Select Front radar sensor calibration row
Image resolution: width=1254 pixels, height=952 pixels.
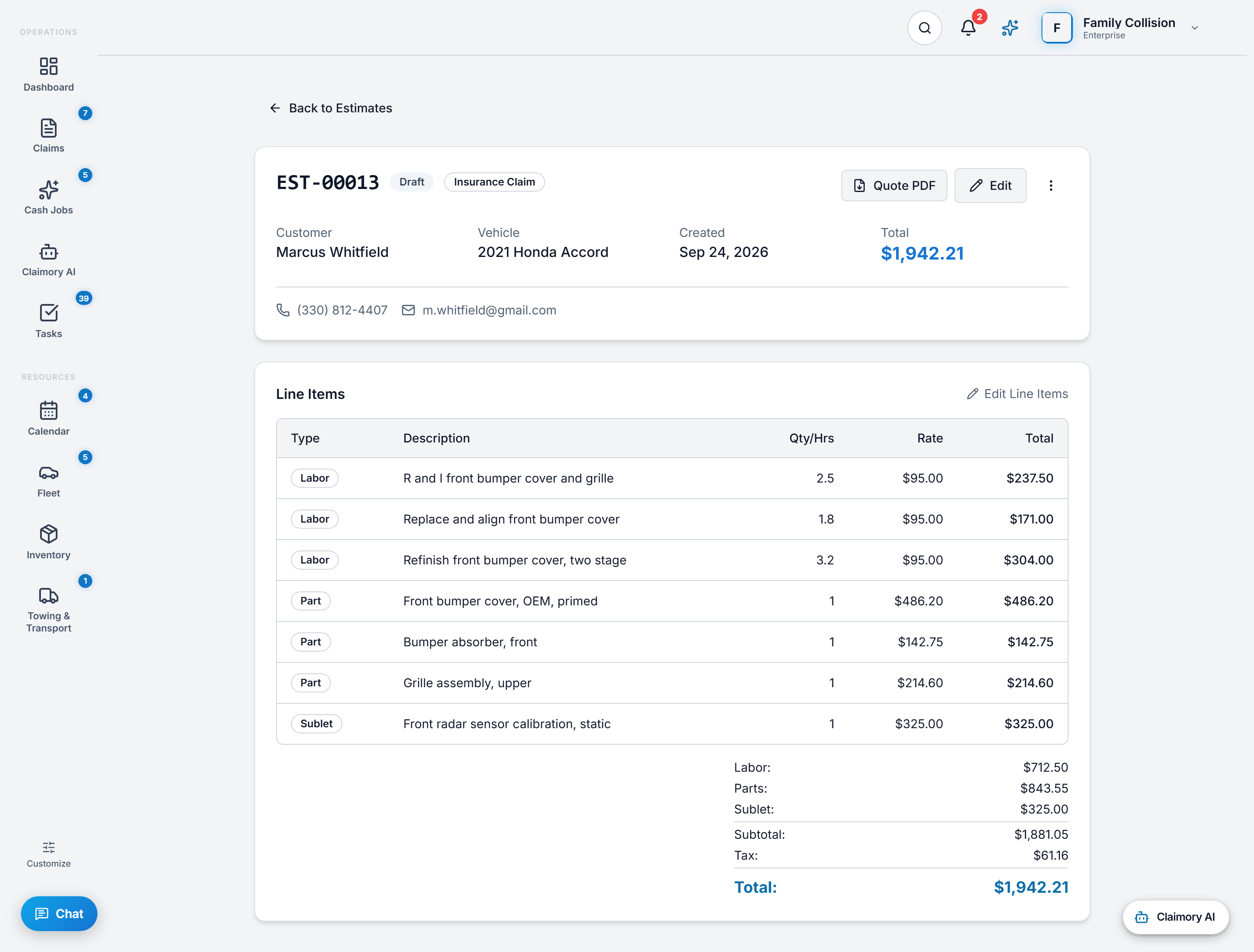672,723
